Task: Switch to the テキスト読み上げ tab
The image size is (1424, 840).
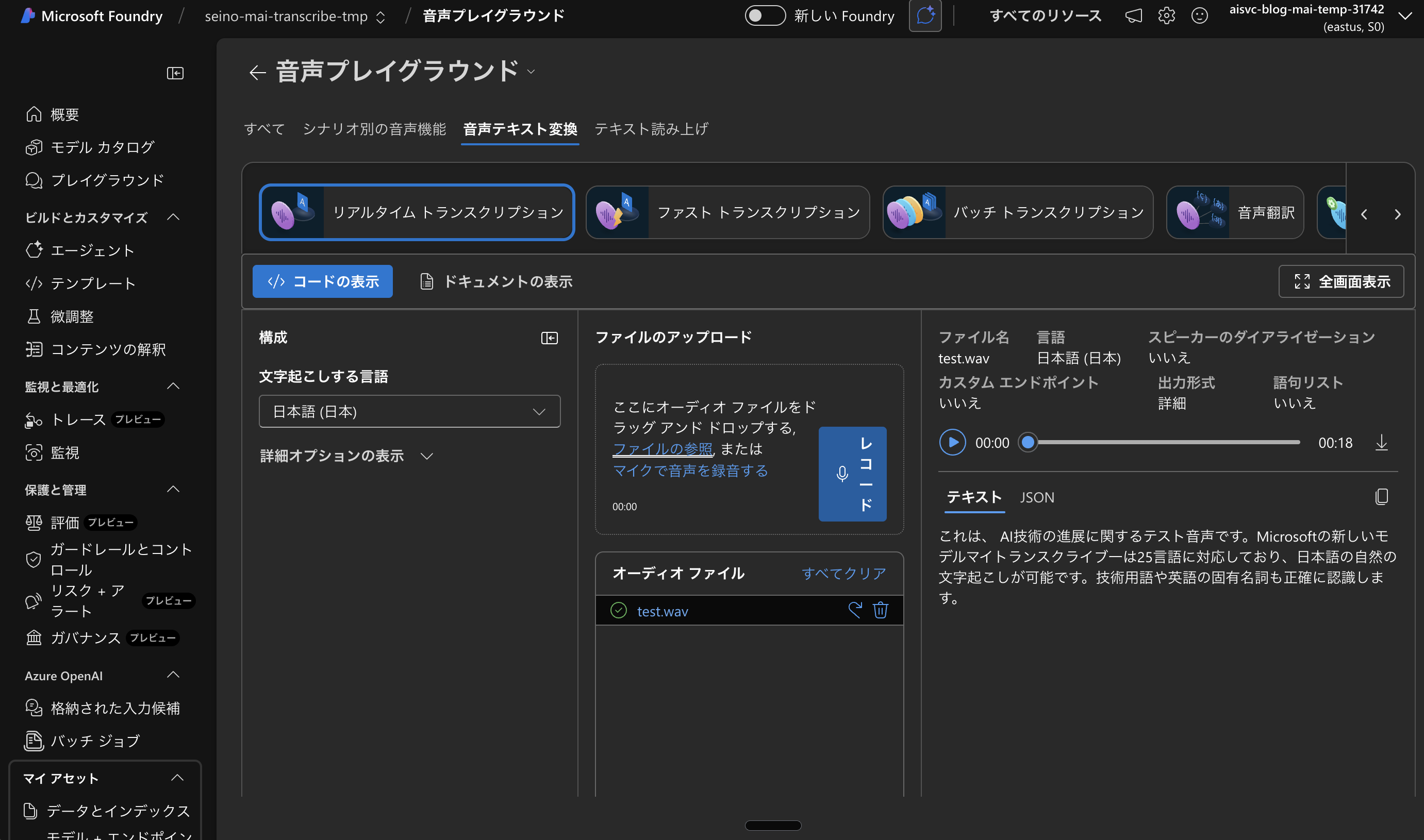Action: [x=651, y=129]
